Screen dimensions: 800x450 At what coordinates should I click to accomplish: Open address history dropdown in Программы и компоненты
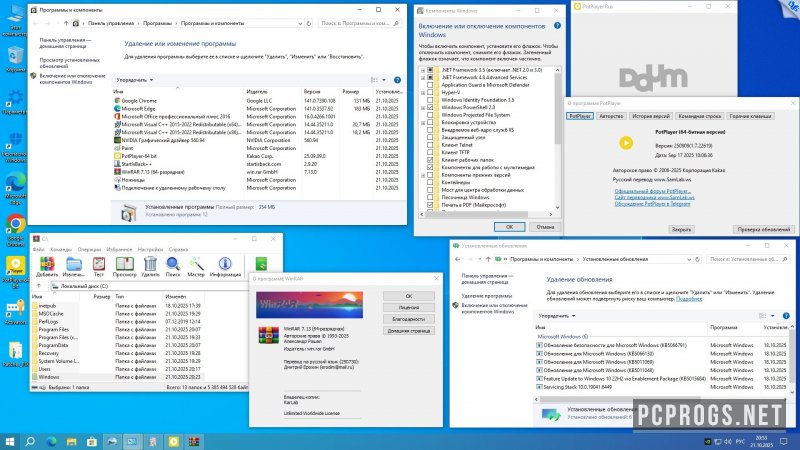tap(300, 23)
